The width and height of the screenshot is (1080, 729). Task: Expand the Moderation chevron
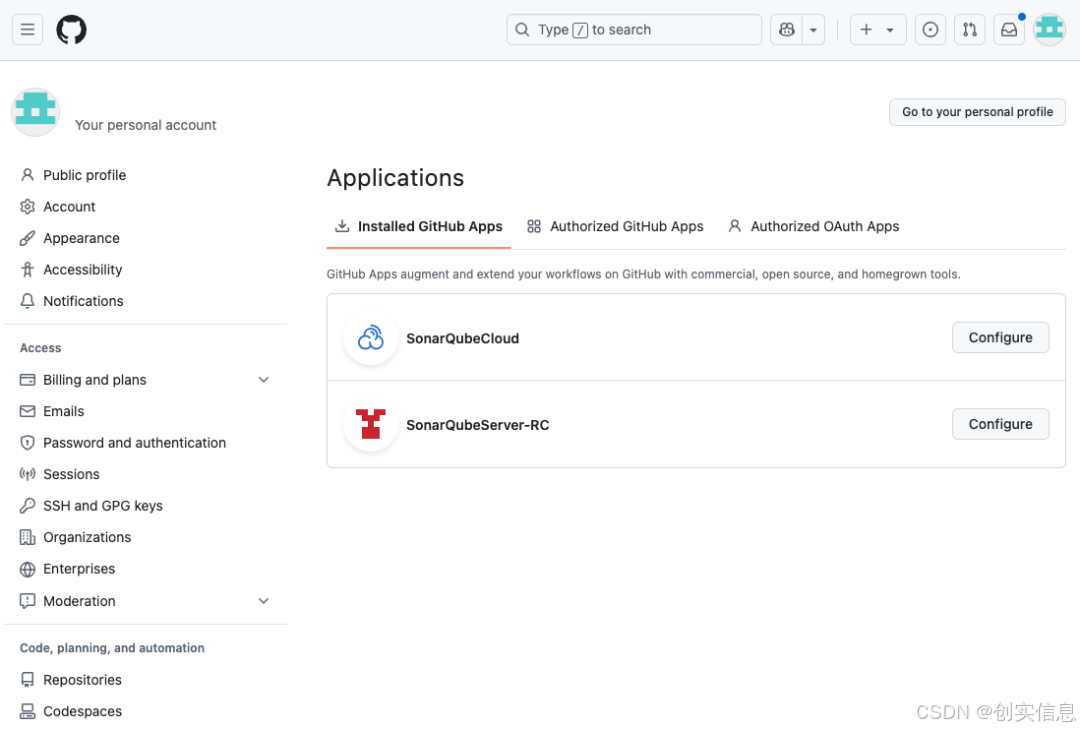(x=263, y=601)
